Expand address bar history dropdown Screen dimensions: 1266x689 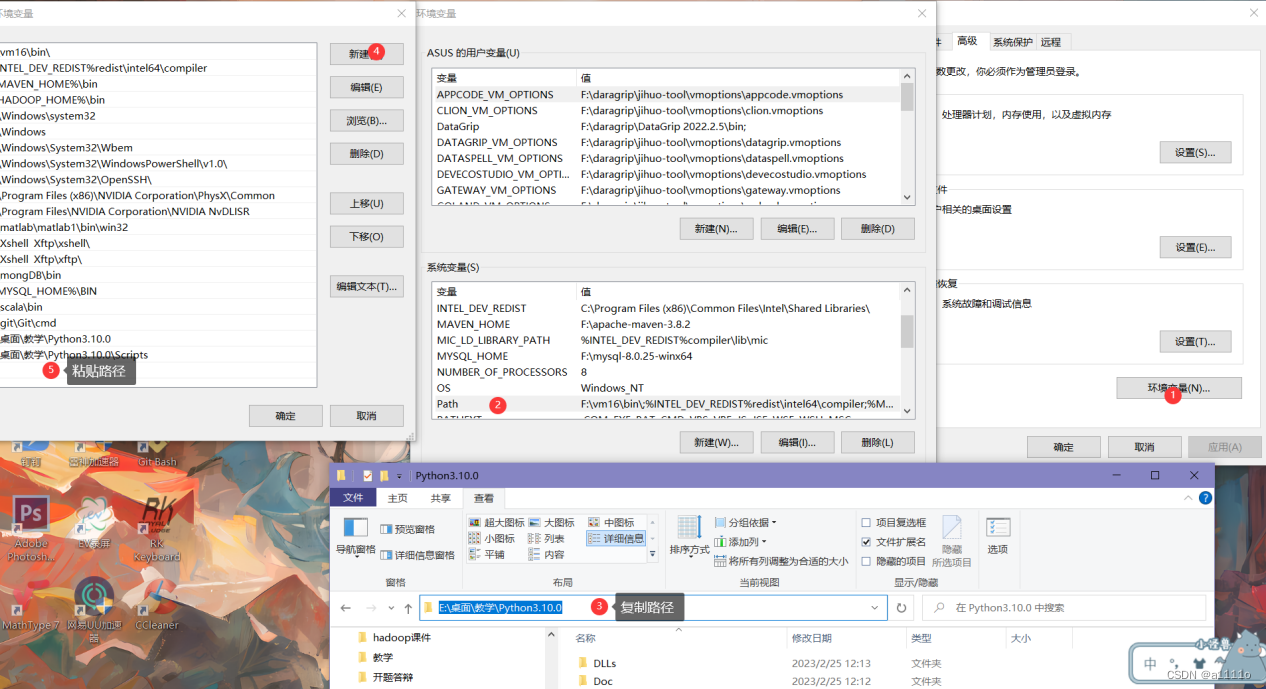[875, 608]
